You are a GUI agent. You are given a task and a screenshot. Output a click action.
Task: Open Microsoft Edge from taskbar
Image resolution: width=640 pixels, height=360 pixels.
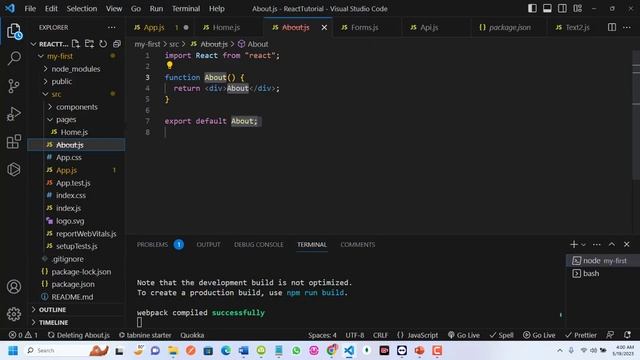pyautogui.click(x=226, y=350)
